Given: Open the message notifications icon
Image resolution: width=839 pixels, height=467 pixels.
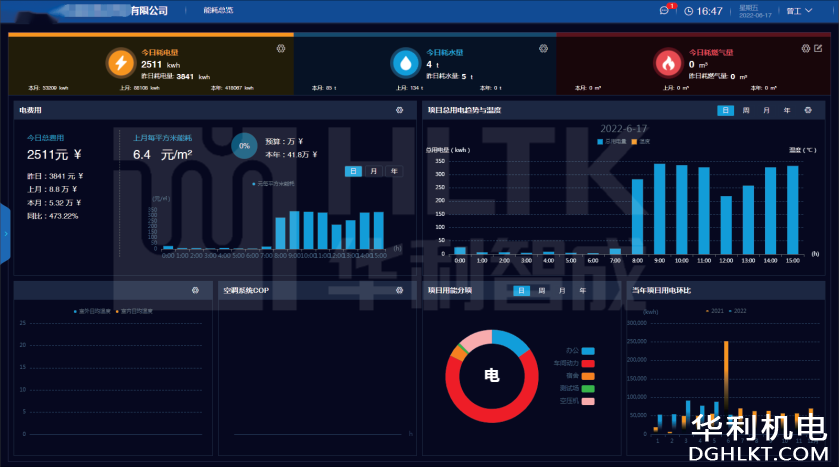Looking at the screenshot, I should click(x=665, y=10).
